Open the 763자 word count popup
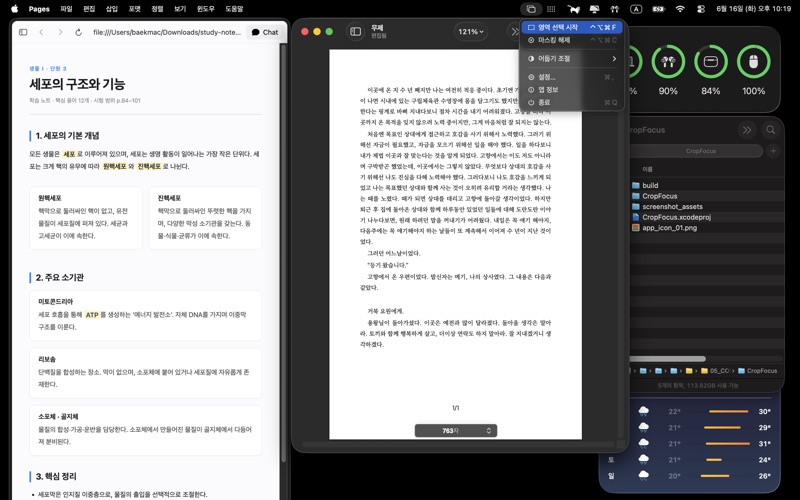The image size is (800, 500). click(456, 431)
